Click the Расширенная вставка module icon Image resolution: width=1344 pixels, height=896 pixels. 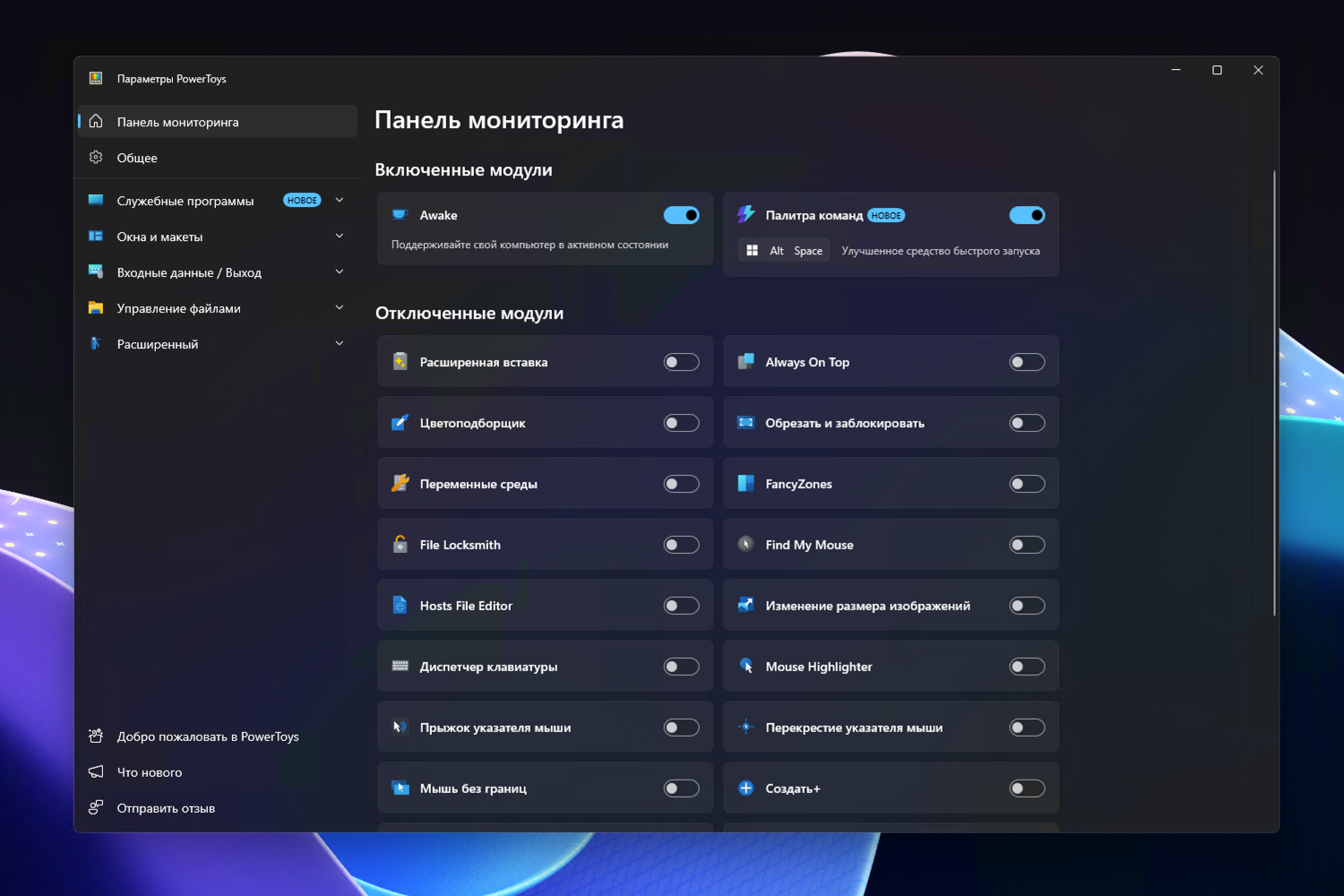[400, 362]
